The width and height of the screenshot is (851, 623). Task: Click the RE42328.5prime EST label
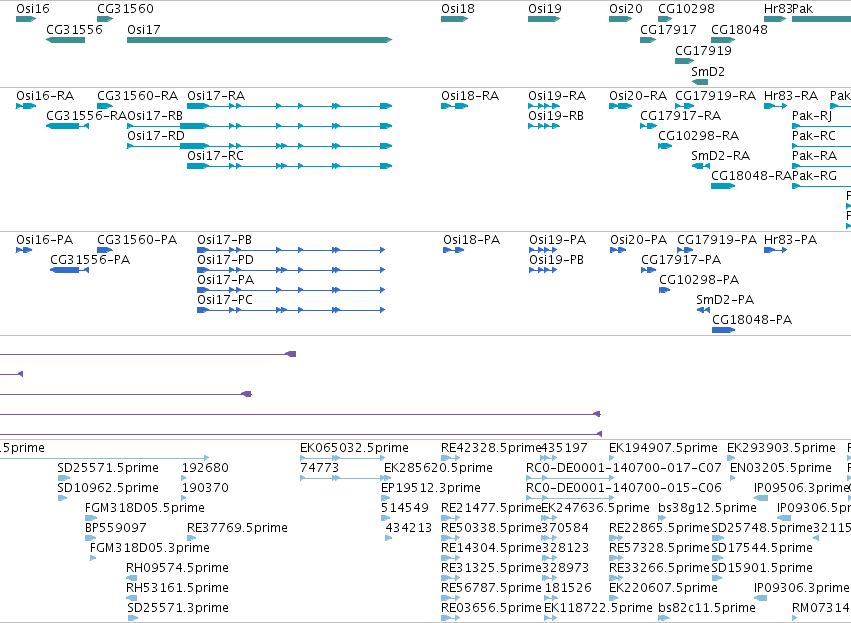click(x=491, y=448)
